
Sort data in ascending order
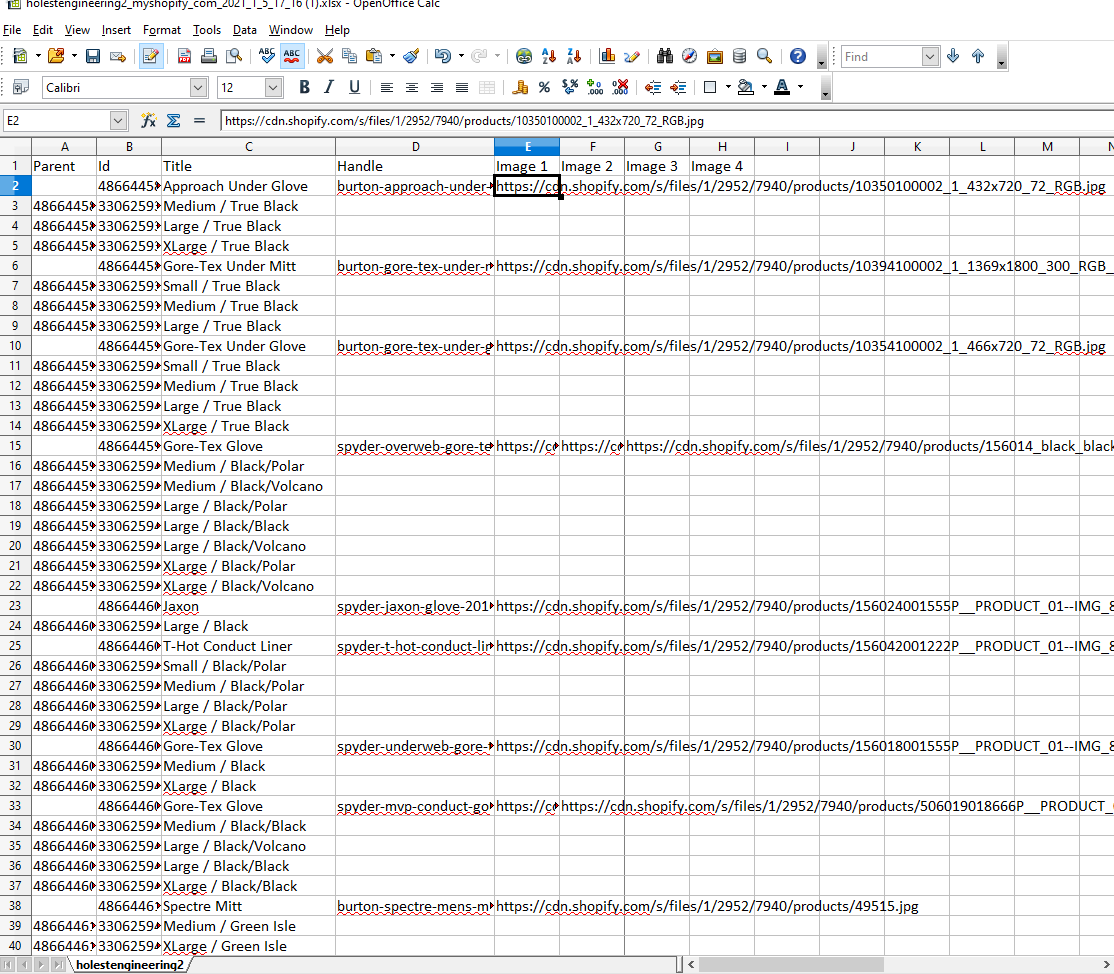point(549,57)
